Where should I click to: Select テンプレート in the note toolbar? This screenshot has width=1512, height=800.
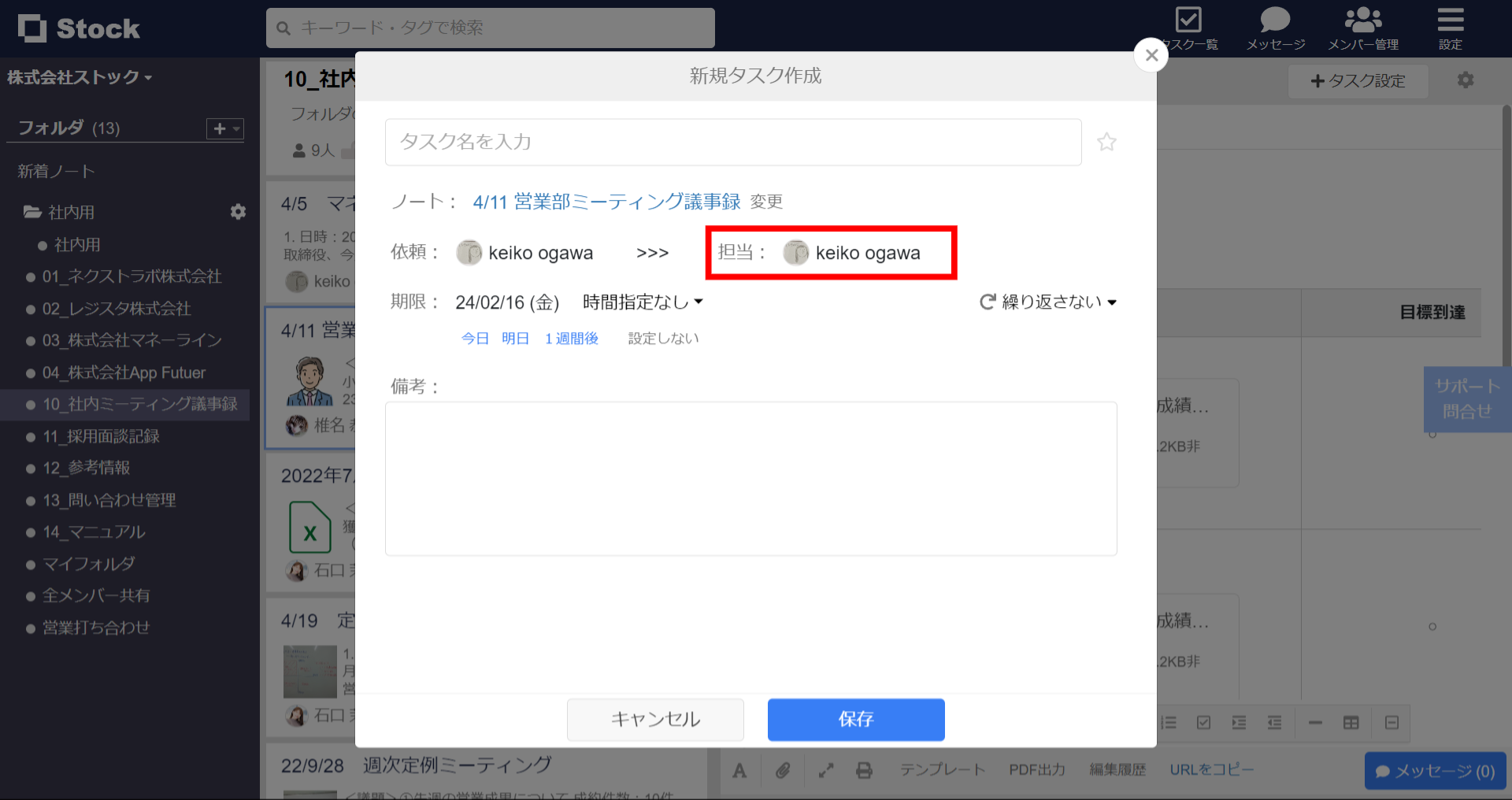point(943,770)
